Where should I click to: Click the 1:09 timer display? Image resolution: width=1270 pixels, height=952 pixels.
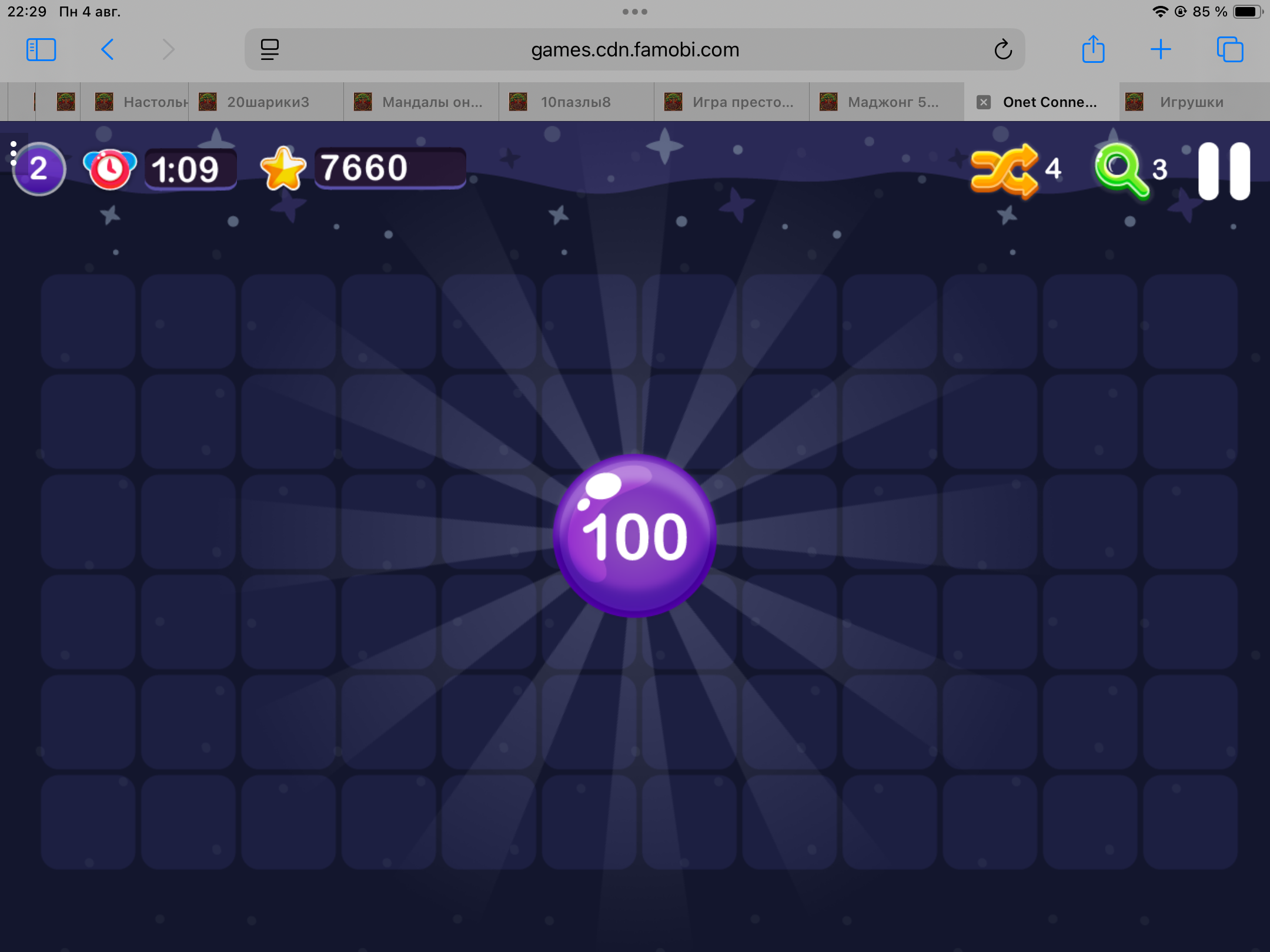(x=190, y=169)
